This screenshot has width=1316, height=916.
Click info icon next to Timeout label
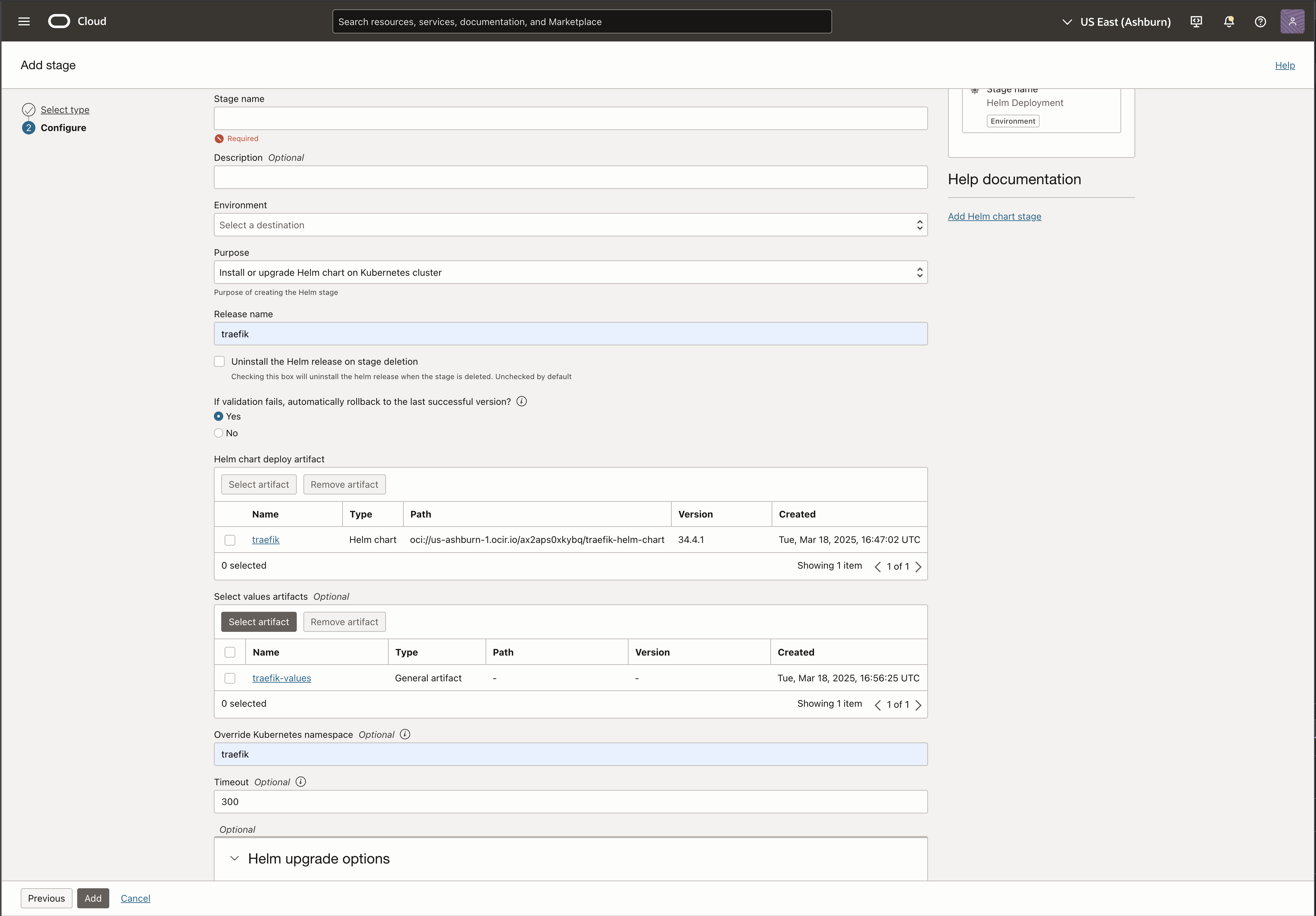300,781
